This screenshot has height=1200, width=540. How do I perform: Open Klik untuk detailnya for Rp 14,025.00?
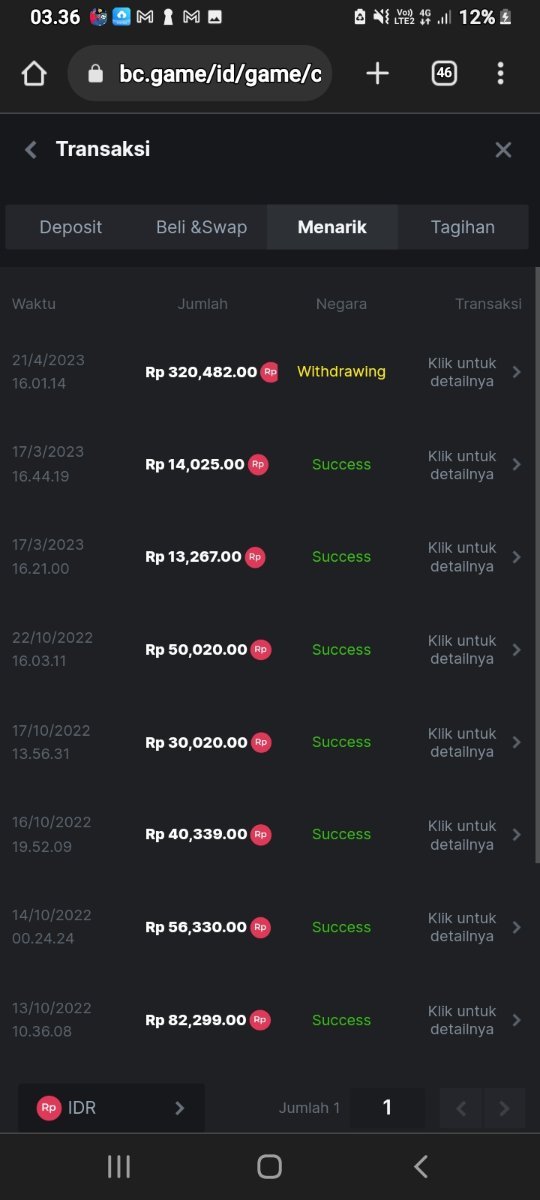[x=462, y=465]
